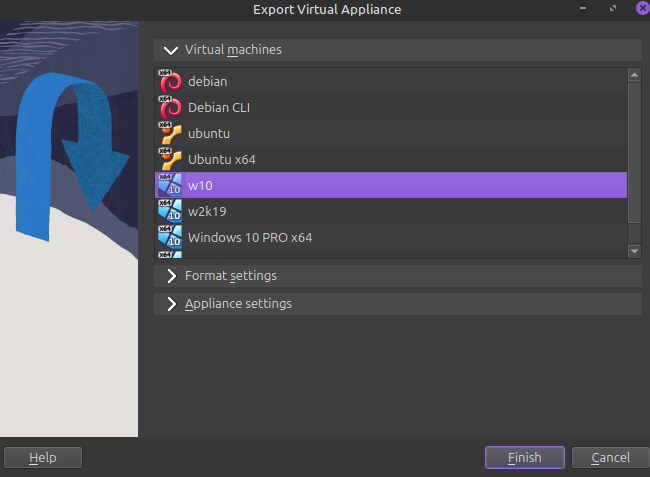Click the w10 Windows VM icon
Image resolution: width=650 pixels, height=477 pixels.
point(170,185)
